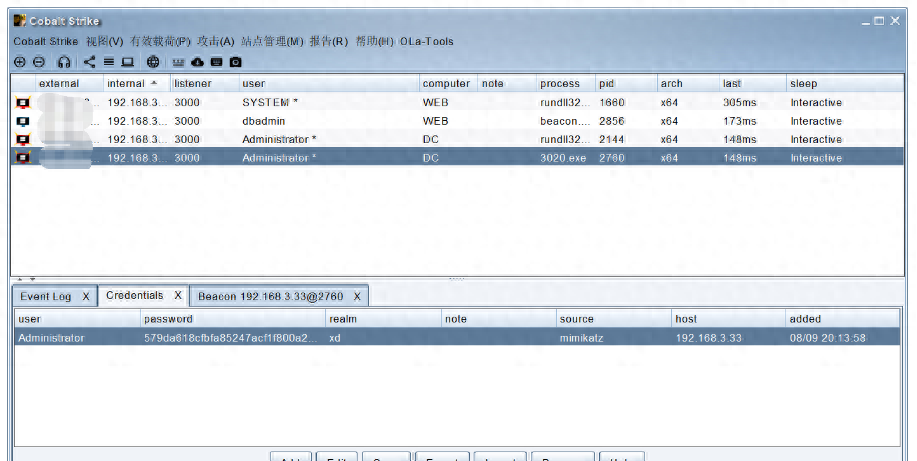The width and height of the screenshot is (917, 461).
Task: Sort credentials by realm column header
Action: click(384, 319)
